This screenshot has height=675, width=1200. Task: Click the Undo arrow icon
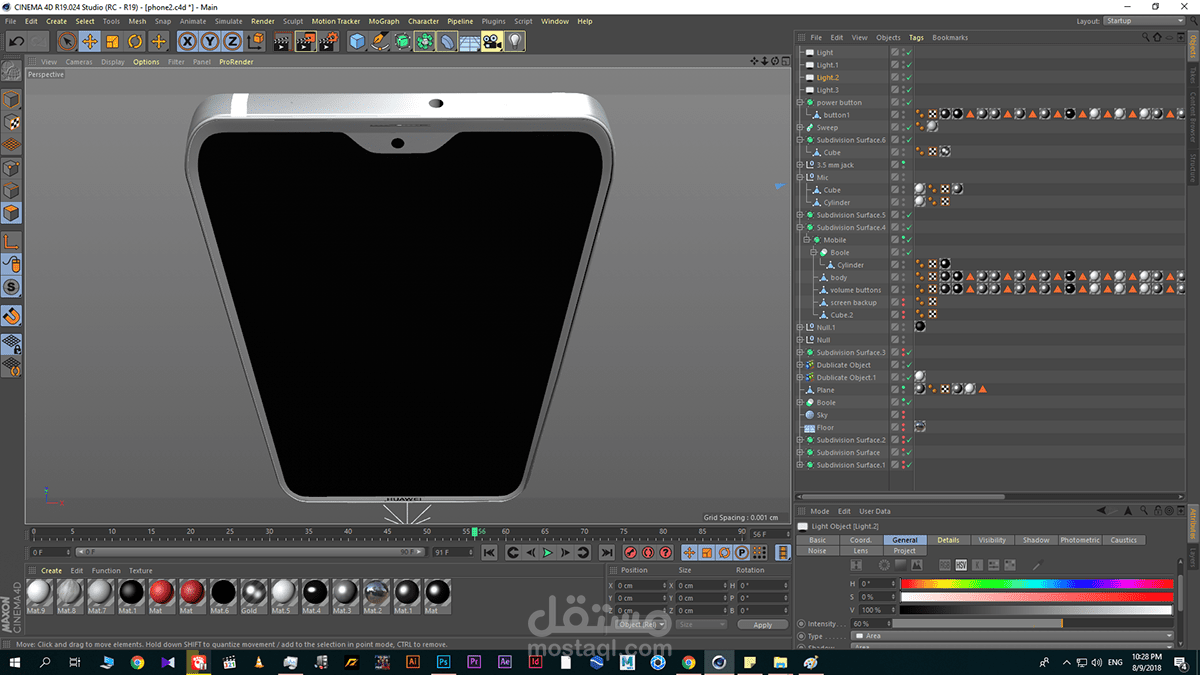[16, 41]
